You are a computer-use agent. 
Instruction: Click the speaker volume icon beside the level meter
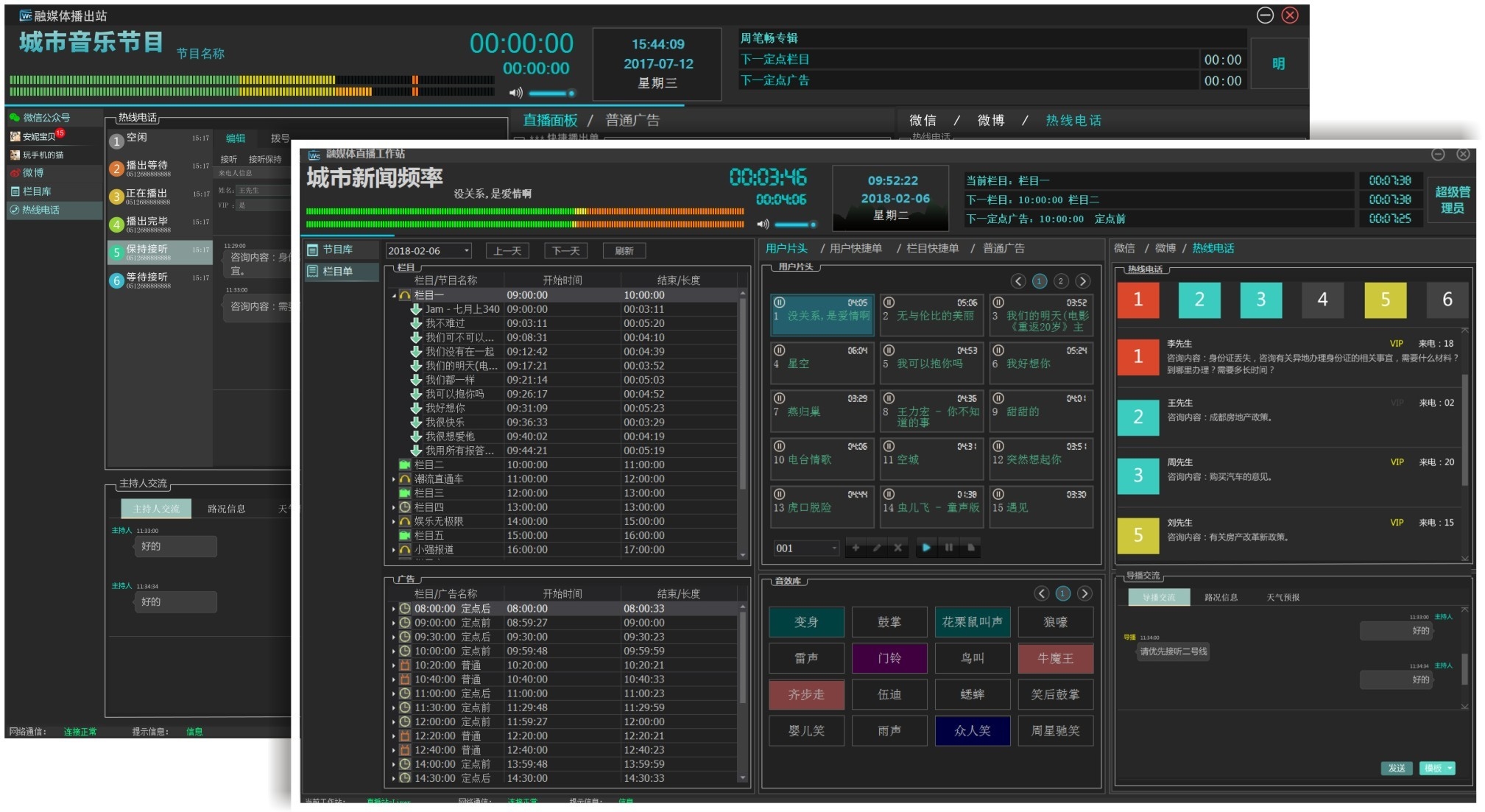[x=763, y=224]
